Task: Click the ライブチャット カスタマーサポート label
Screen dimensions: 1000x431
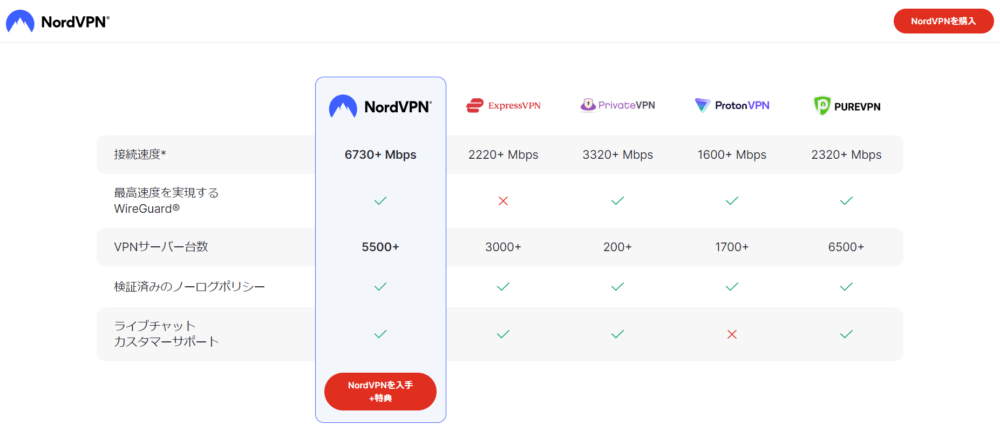Action: [166, 334]
